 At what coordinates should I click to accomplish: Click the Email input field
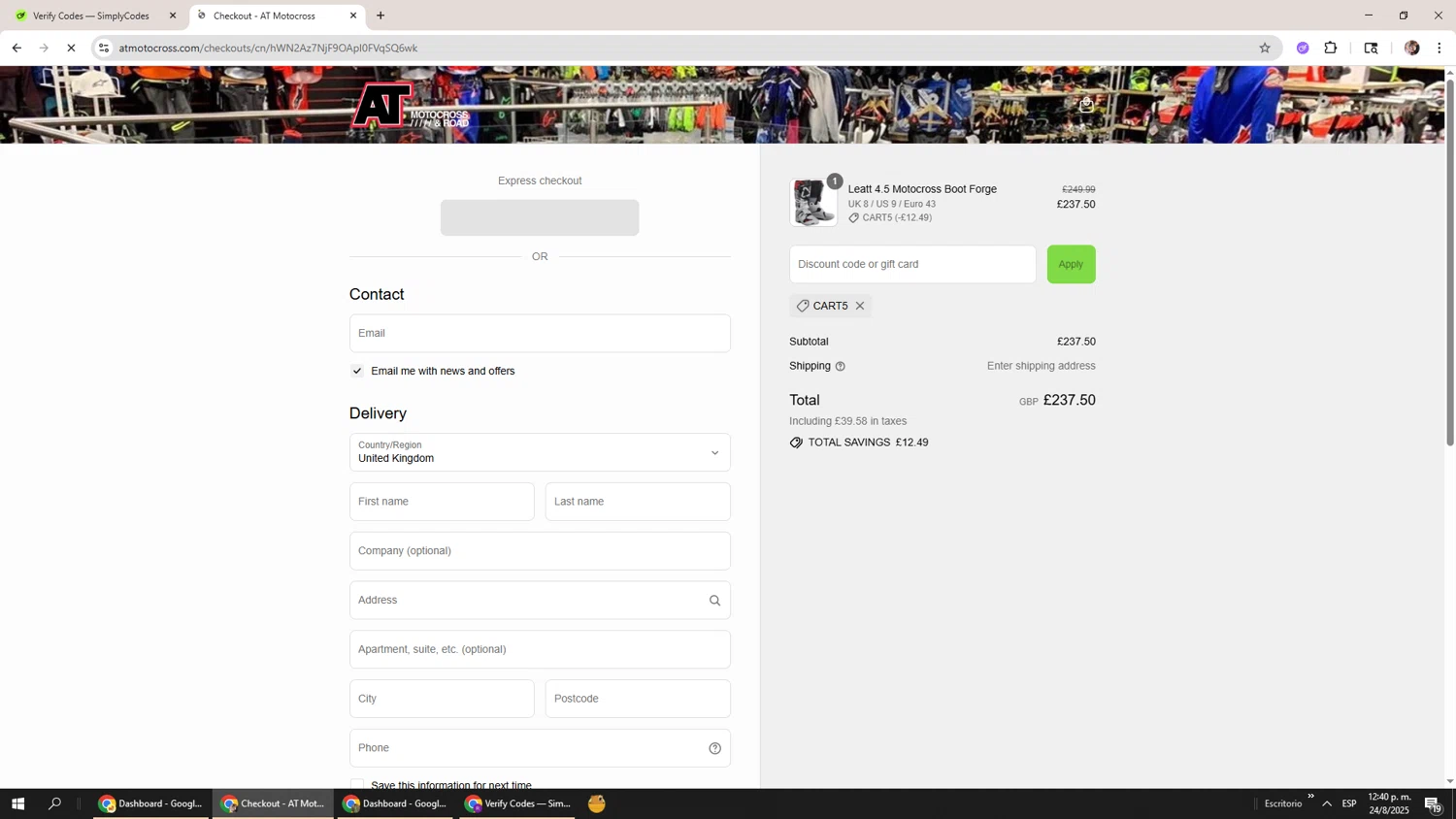point(540,333)
